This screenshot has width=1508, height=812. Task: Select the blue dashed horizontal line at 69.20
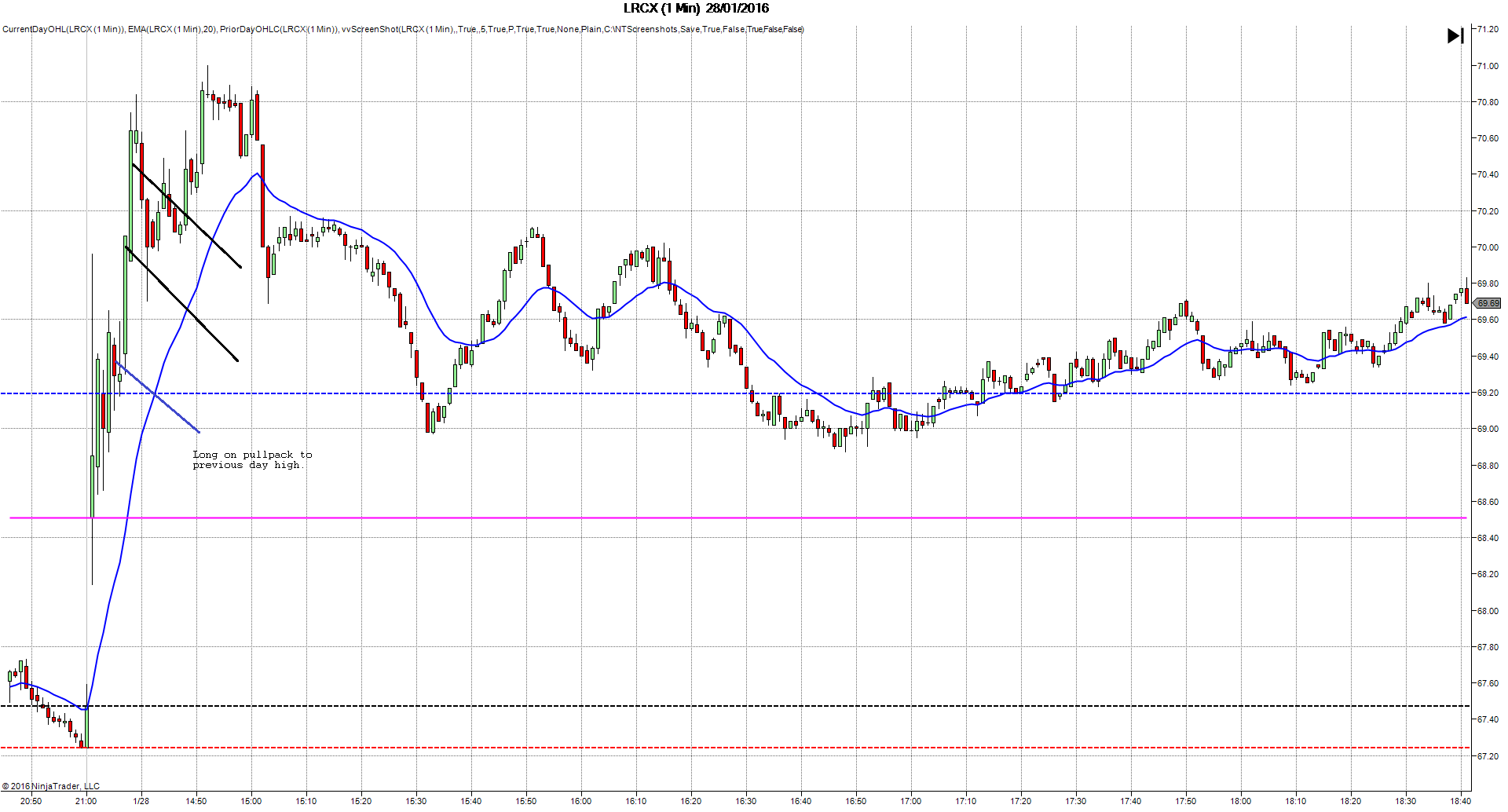734,393
